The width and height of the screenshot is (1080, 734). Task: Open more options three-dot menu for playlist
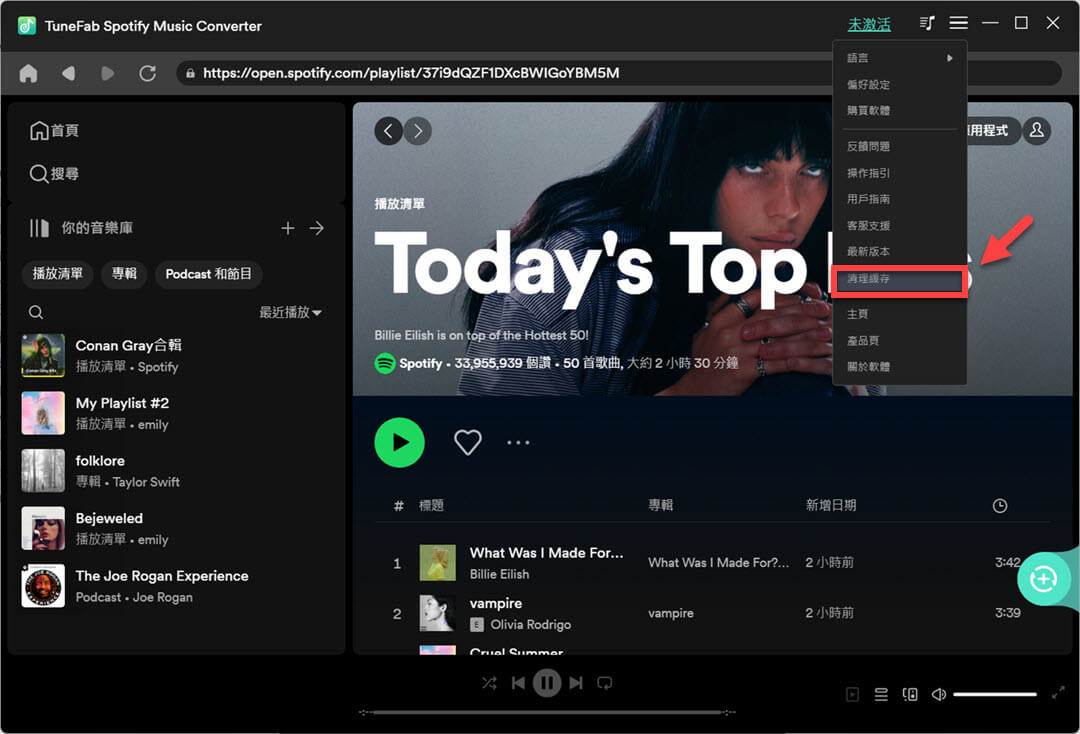coord(518,443)
